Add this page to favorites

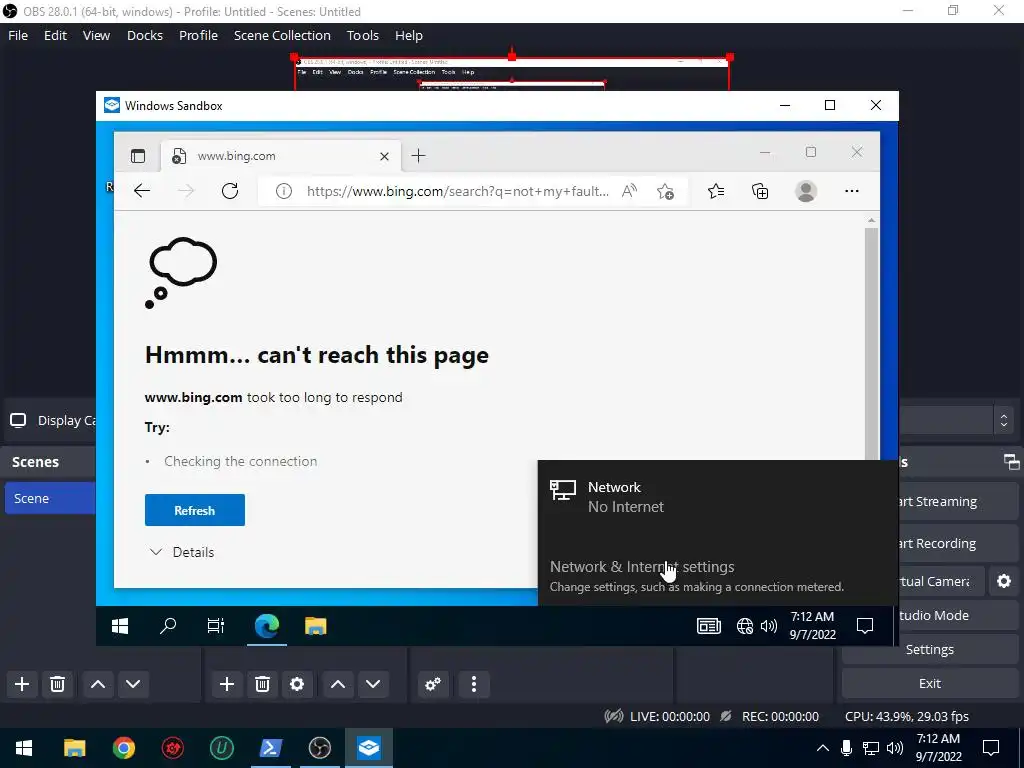click(x=665, y=191)
